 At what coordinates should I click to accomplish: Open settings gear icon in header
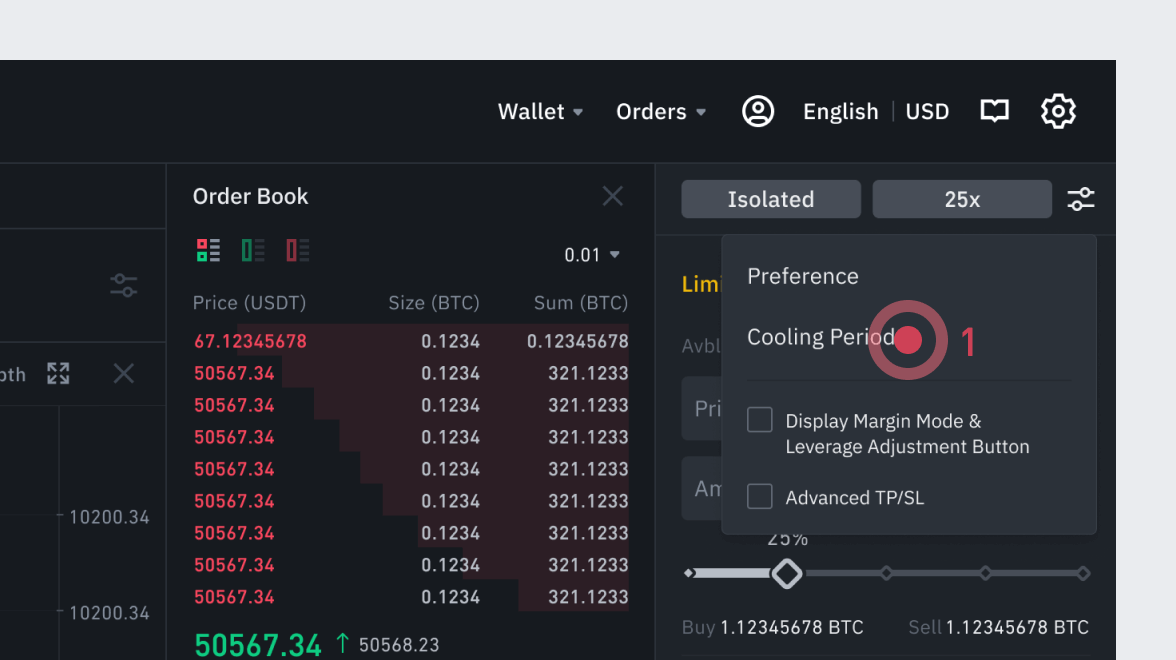(1058, 111)
